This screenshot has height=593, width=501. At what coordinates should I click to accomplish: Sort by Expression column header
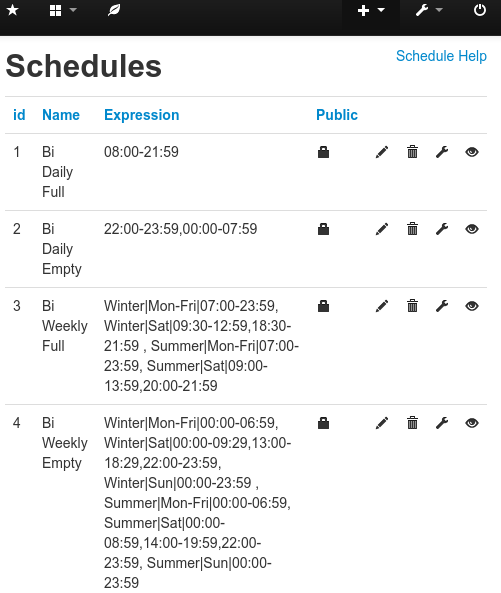(x=142, y=115)
